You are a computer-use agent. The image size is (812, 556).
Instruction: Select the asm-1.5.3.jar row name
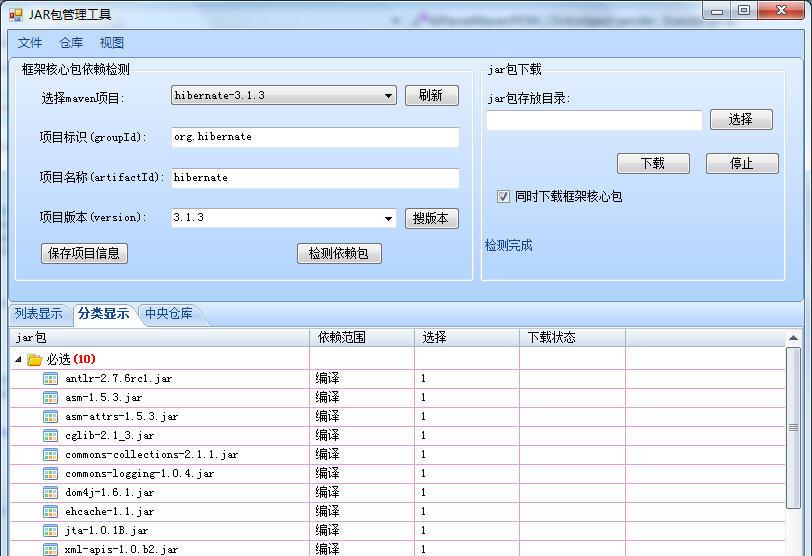(x=104, y=398)
